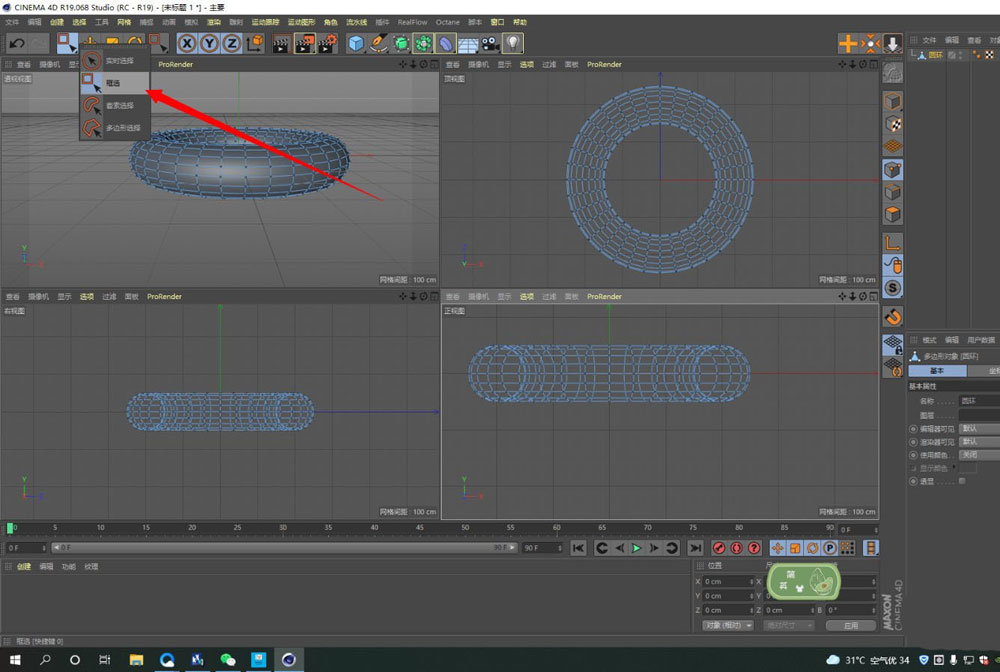Toggle the X axis lock icon

pyautogui.click(x=187, y=43)
